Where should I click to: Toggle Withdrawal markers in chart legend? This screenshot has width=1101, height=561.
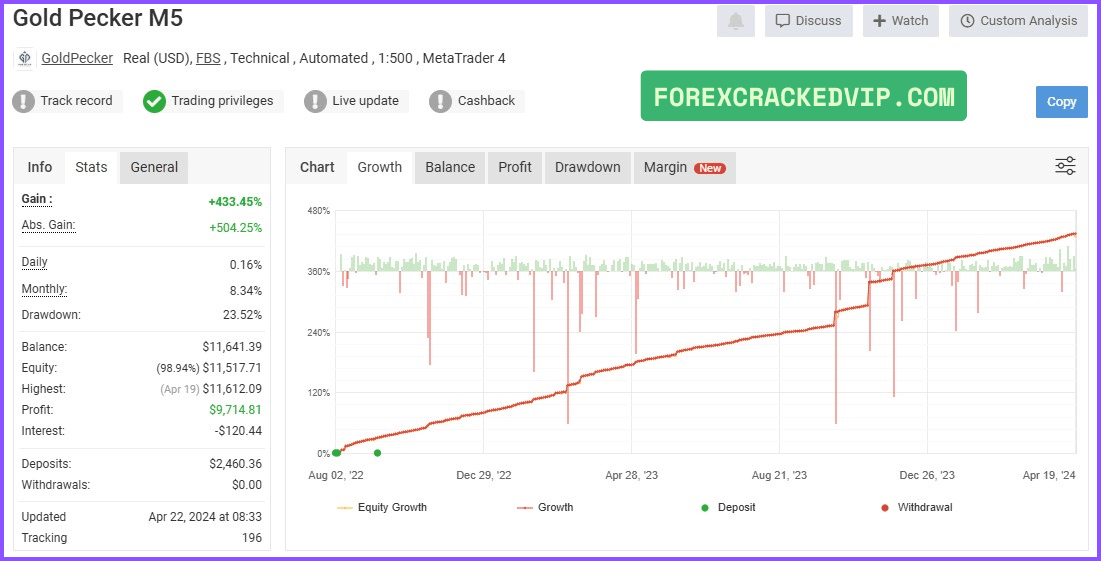point(916,507)
